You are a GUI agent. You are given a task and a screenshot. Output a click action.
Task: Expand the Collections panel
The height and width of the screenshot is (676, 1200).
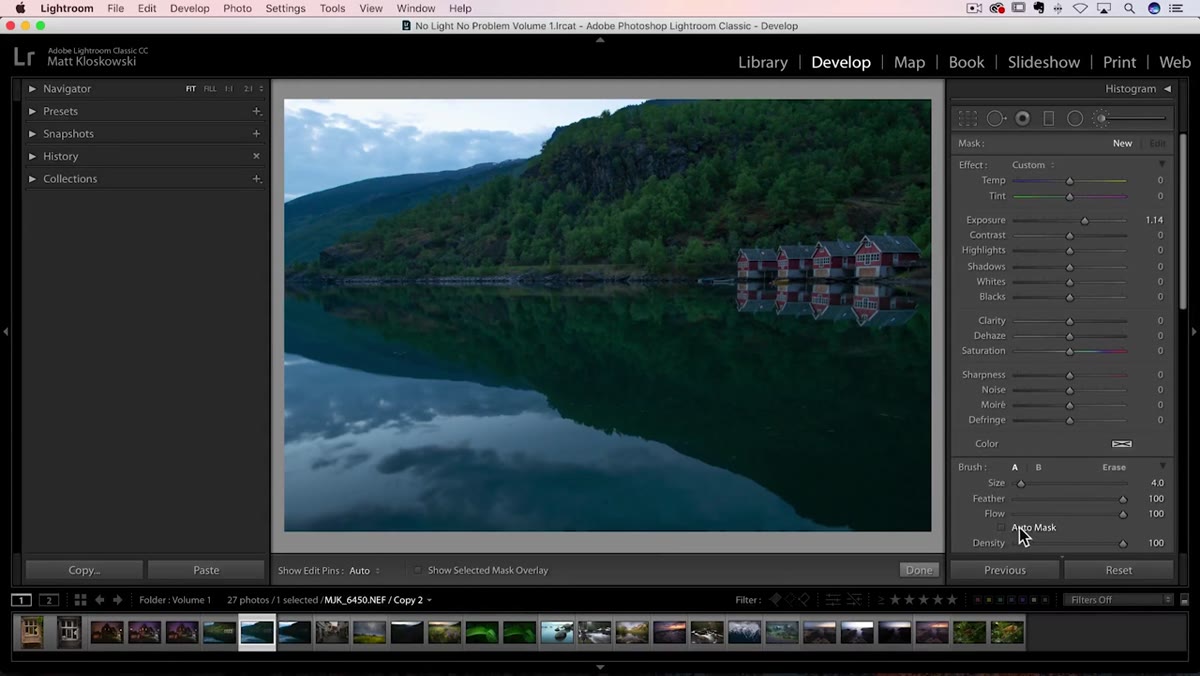33,179
